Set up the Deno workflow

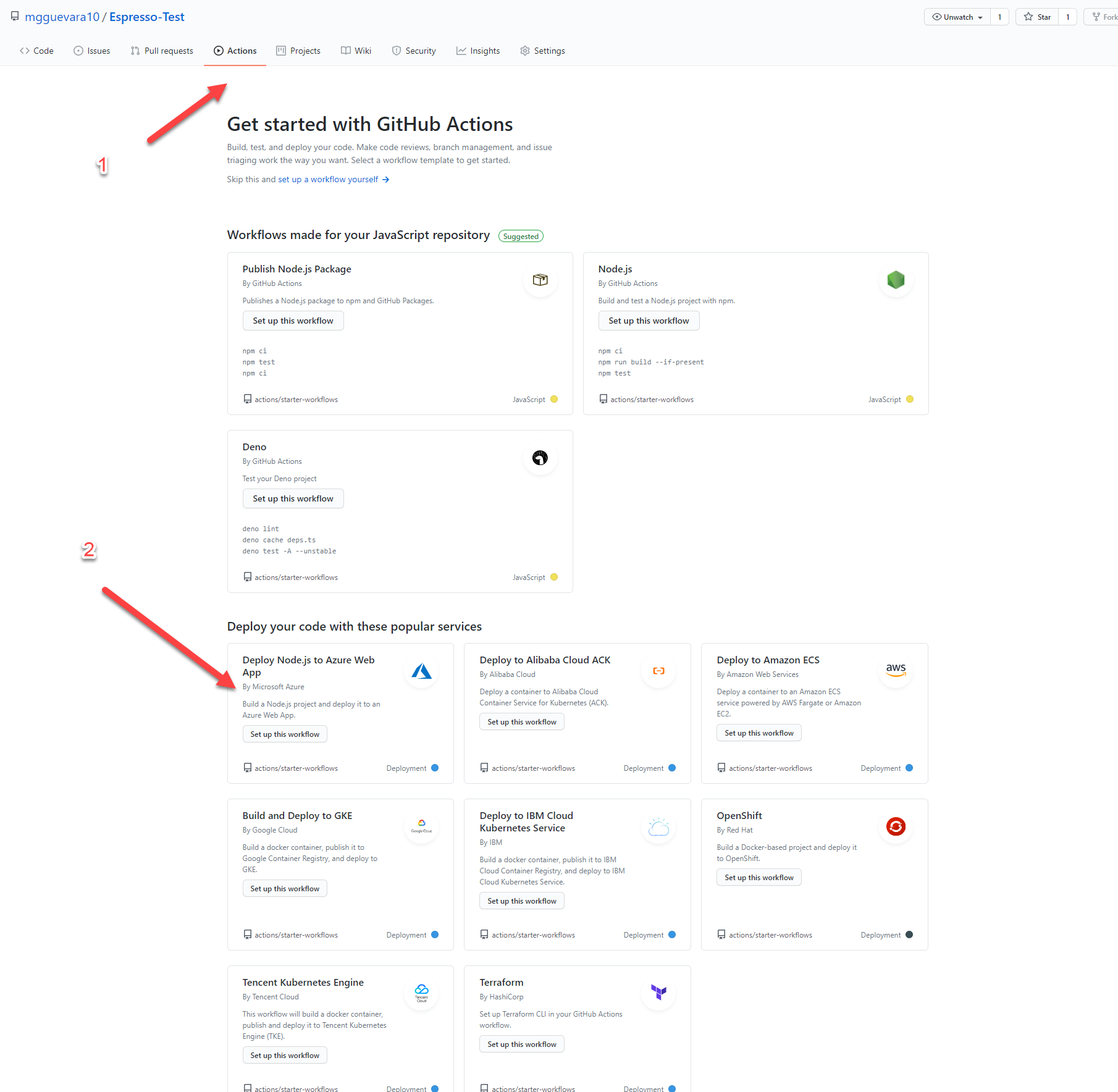pos(293,498)
